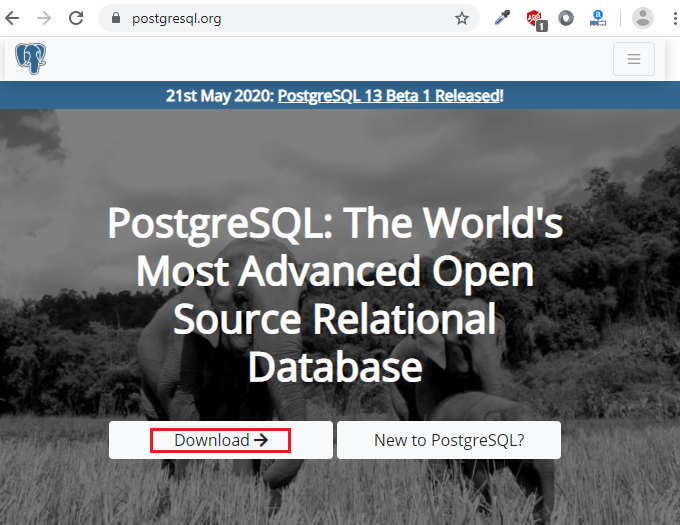Open the PostgreSQL 13 Beta 1 Released link
The width and height of the screenshot is (680, 525).
(x=388, y=96)
